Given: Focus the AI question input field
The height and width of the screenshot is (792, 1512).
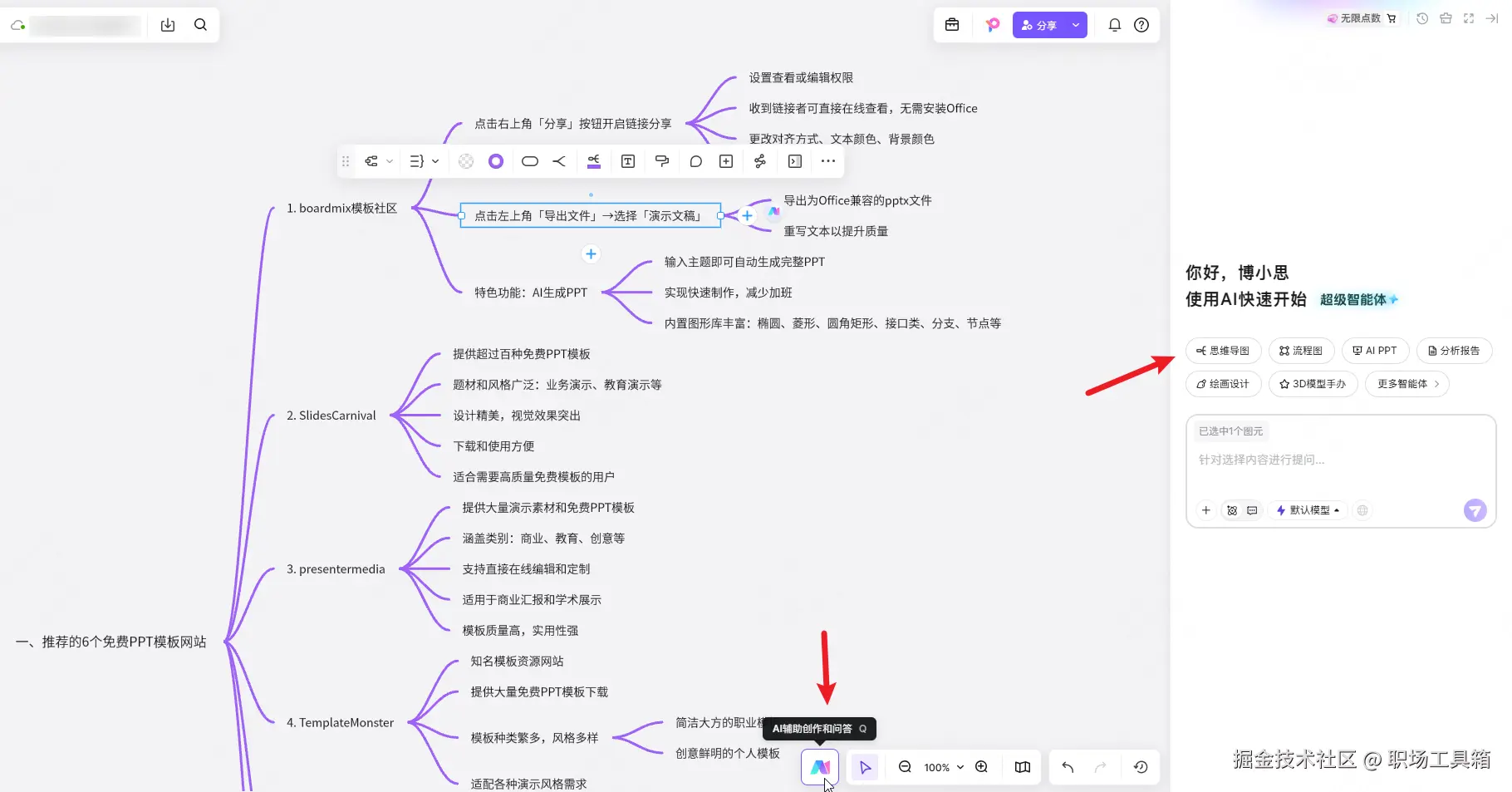Looking at the screenshot, I should pos(1341,460).
